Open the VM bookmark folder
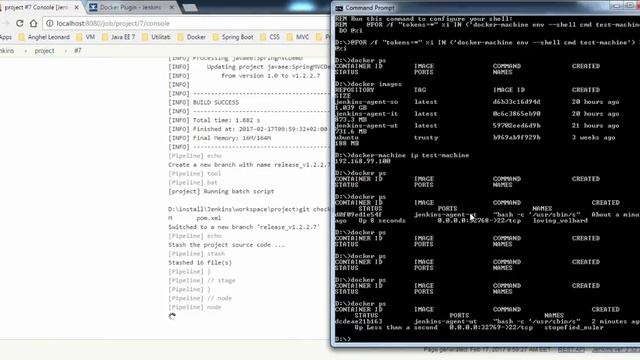The image size is (640, 360). (x=86, y=37)
